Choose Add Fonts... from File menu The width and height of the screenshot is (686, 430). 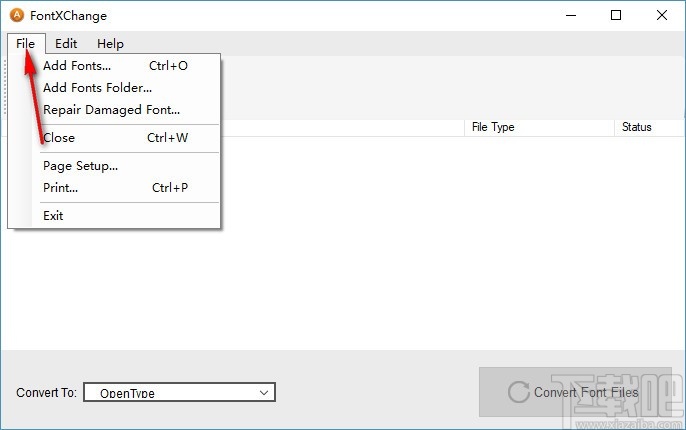[x=77, y=66]
